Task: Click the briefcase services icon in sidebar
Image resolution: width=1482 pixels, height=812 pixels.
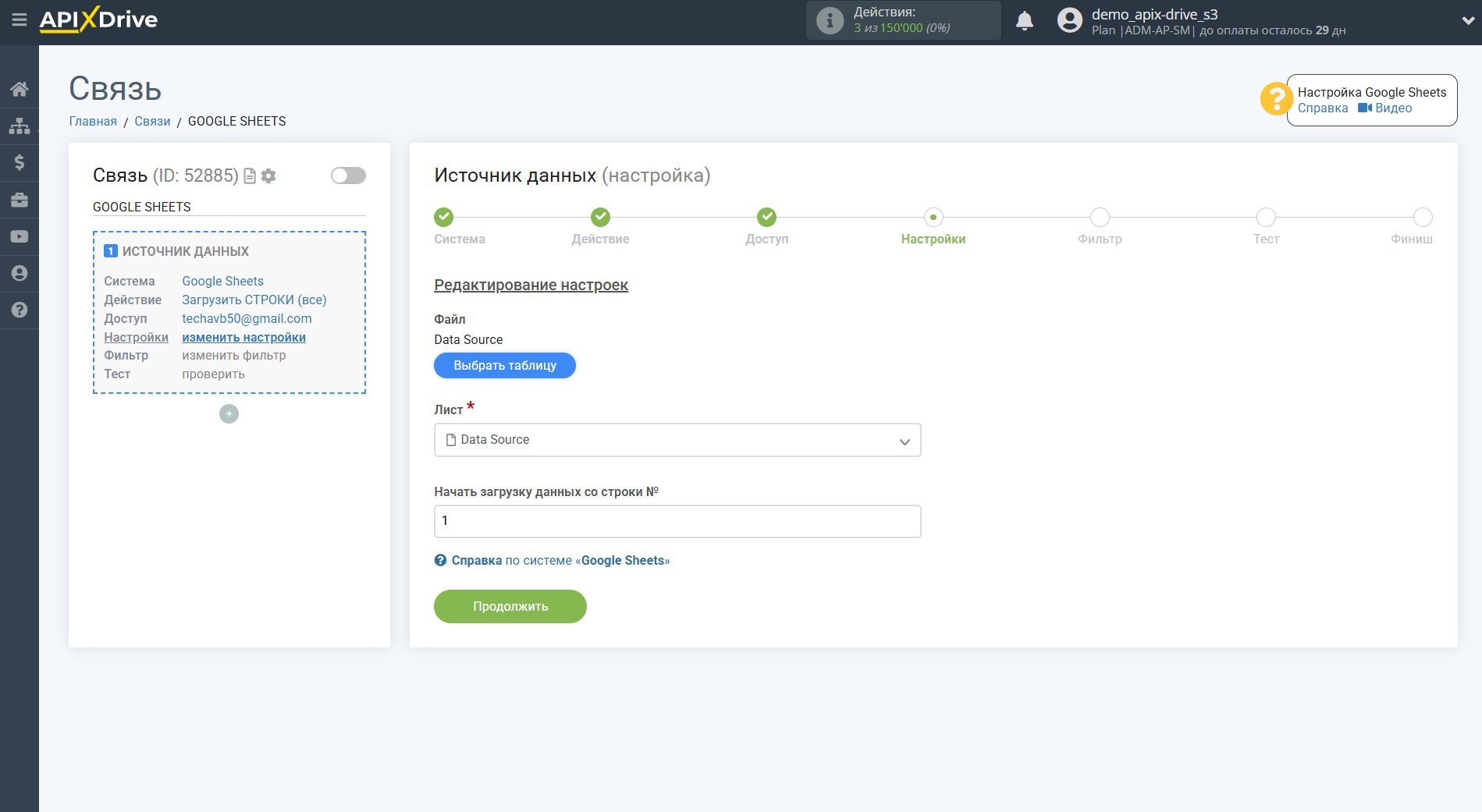Action: [20, 200]
